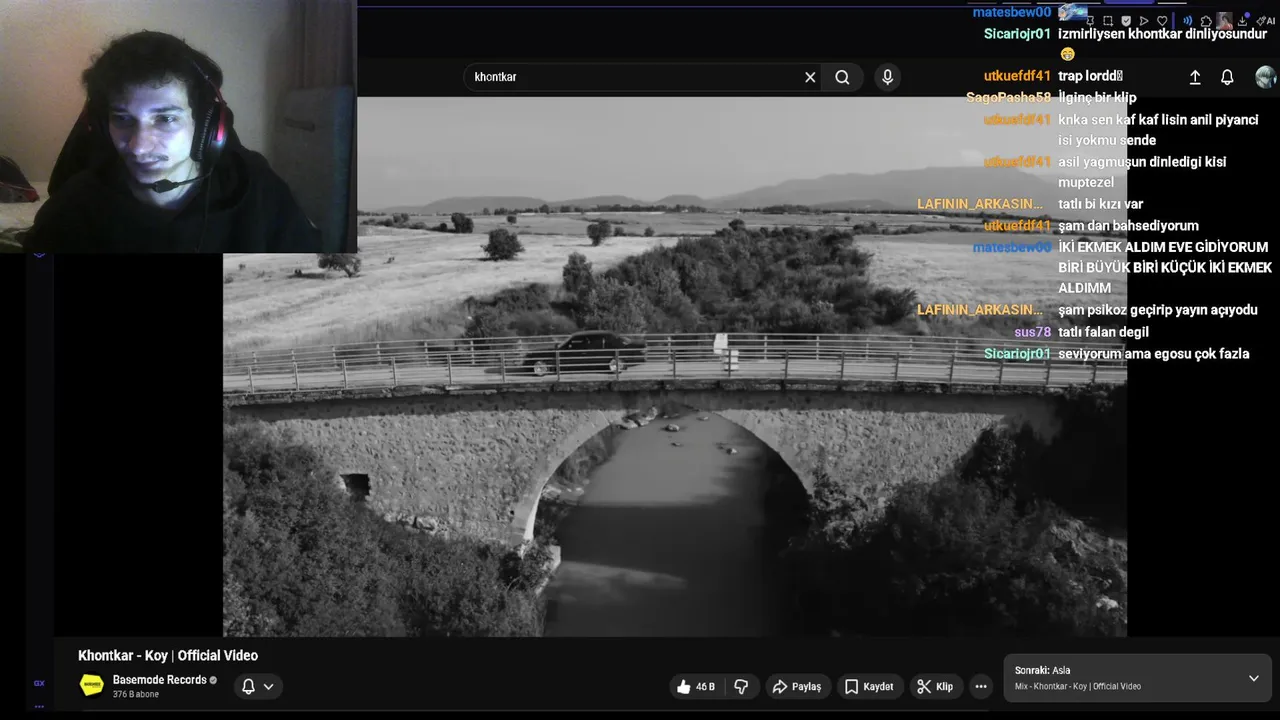Click the snapshot selection icon in browser toolbar

pyautogui.click(x=1108, y=21)
